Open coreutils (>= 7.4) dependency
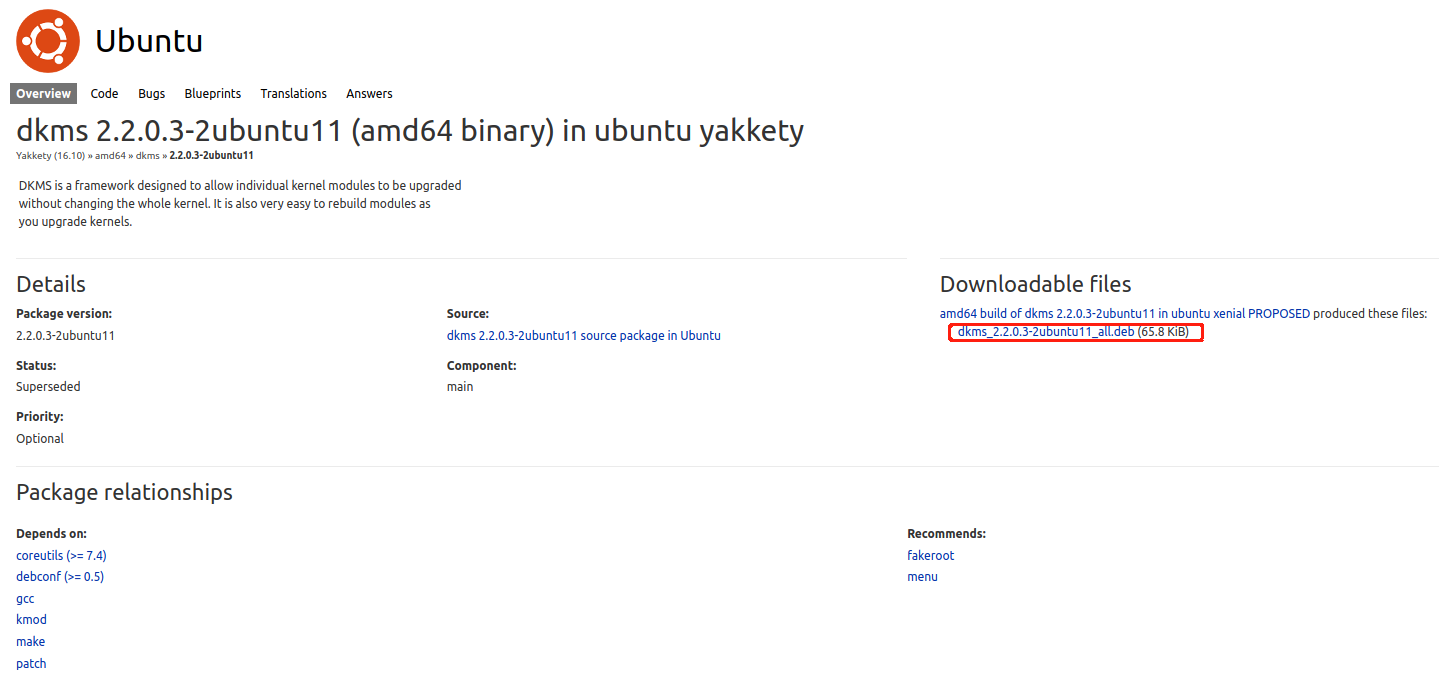Screen dimensions: 1439x686 61,555
